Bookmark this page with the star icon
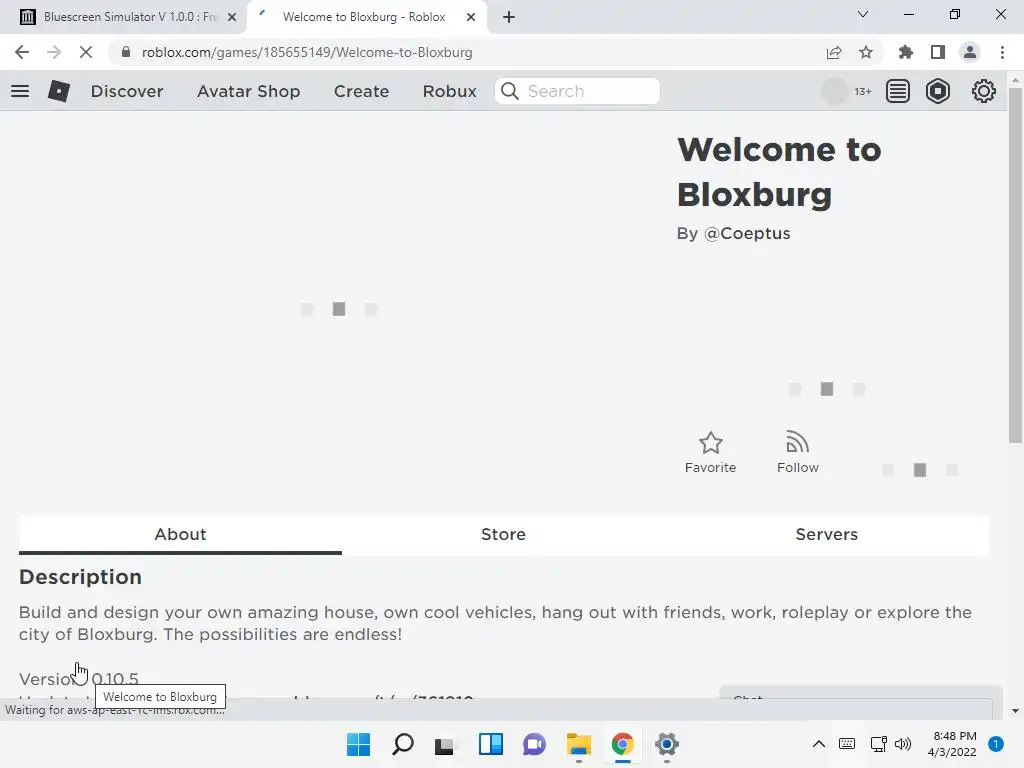This screenshot has height=768, width=1024. (x=866, y=52)
